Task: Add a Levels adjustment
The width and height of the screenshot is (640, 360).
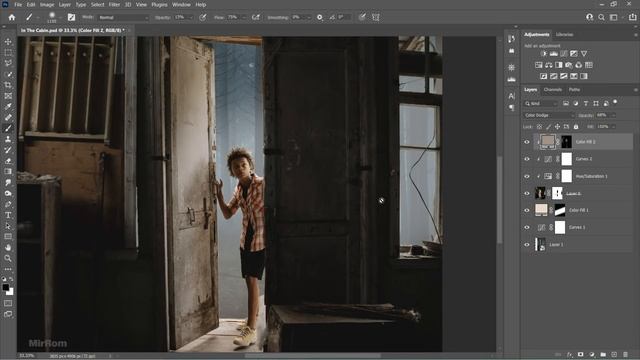Action: point(553,53)
